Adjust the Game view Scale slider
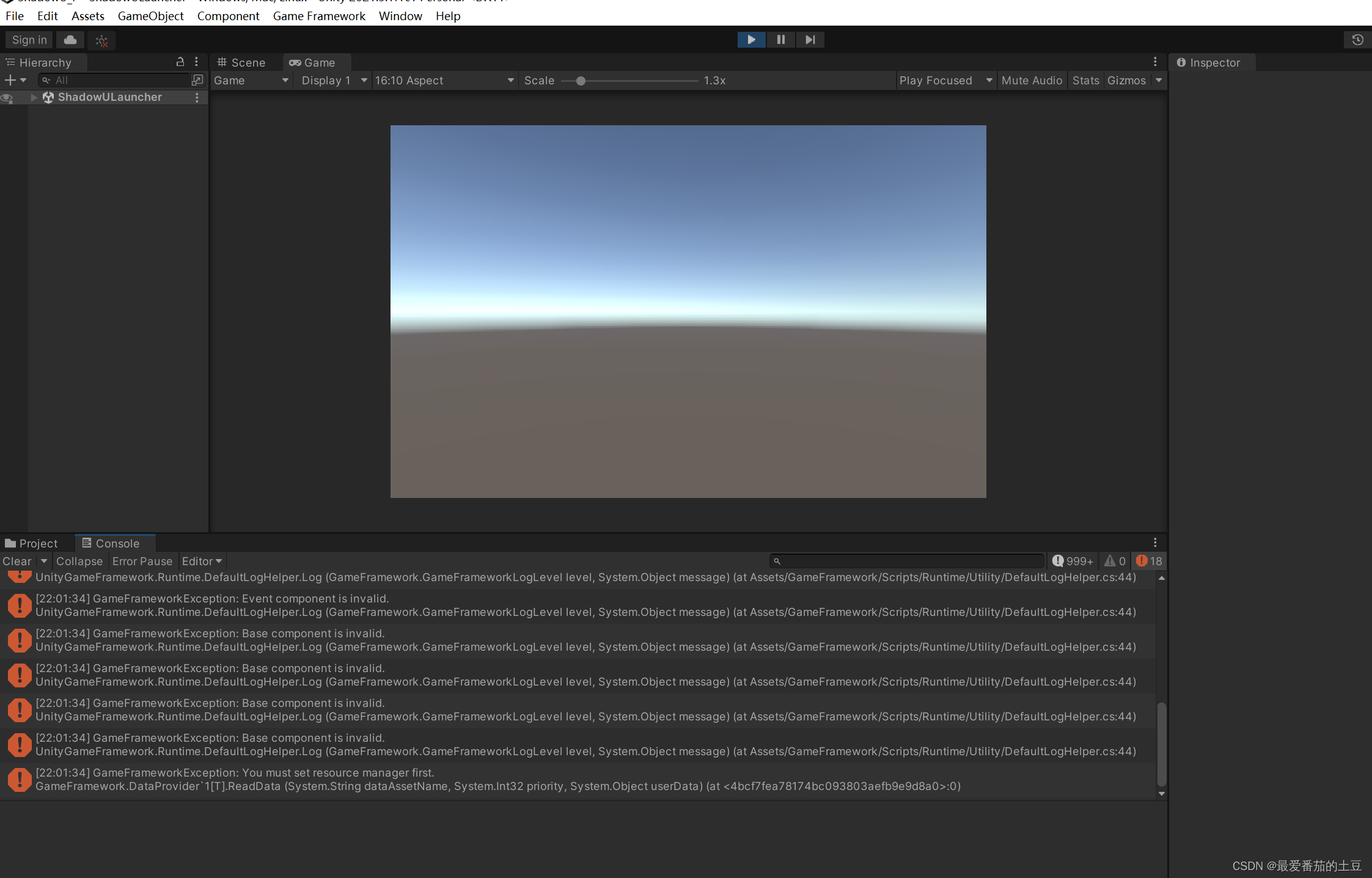 [579, 80]
